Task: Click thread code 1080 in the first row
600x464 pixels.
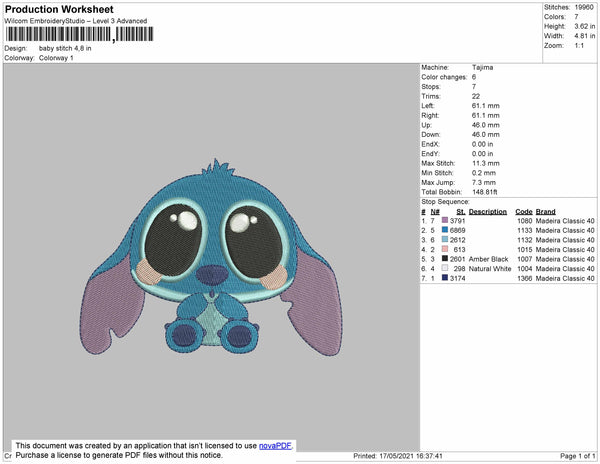Action: (525, 221)
